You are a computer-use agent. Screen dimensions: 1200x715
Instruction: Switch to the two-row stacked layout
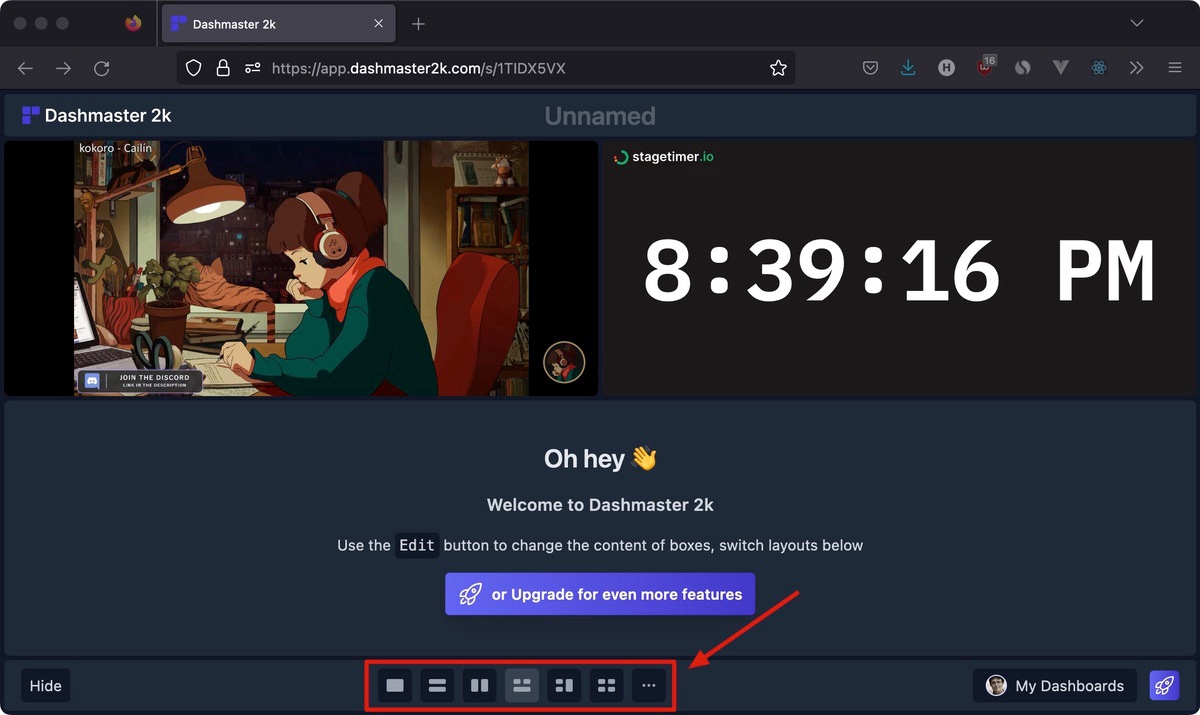[436, 685]
